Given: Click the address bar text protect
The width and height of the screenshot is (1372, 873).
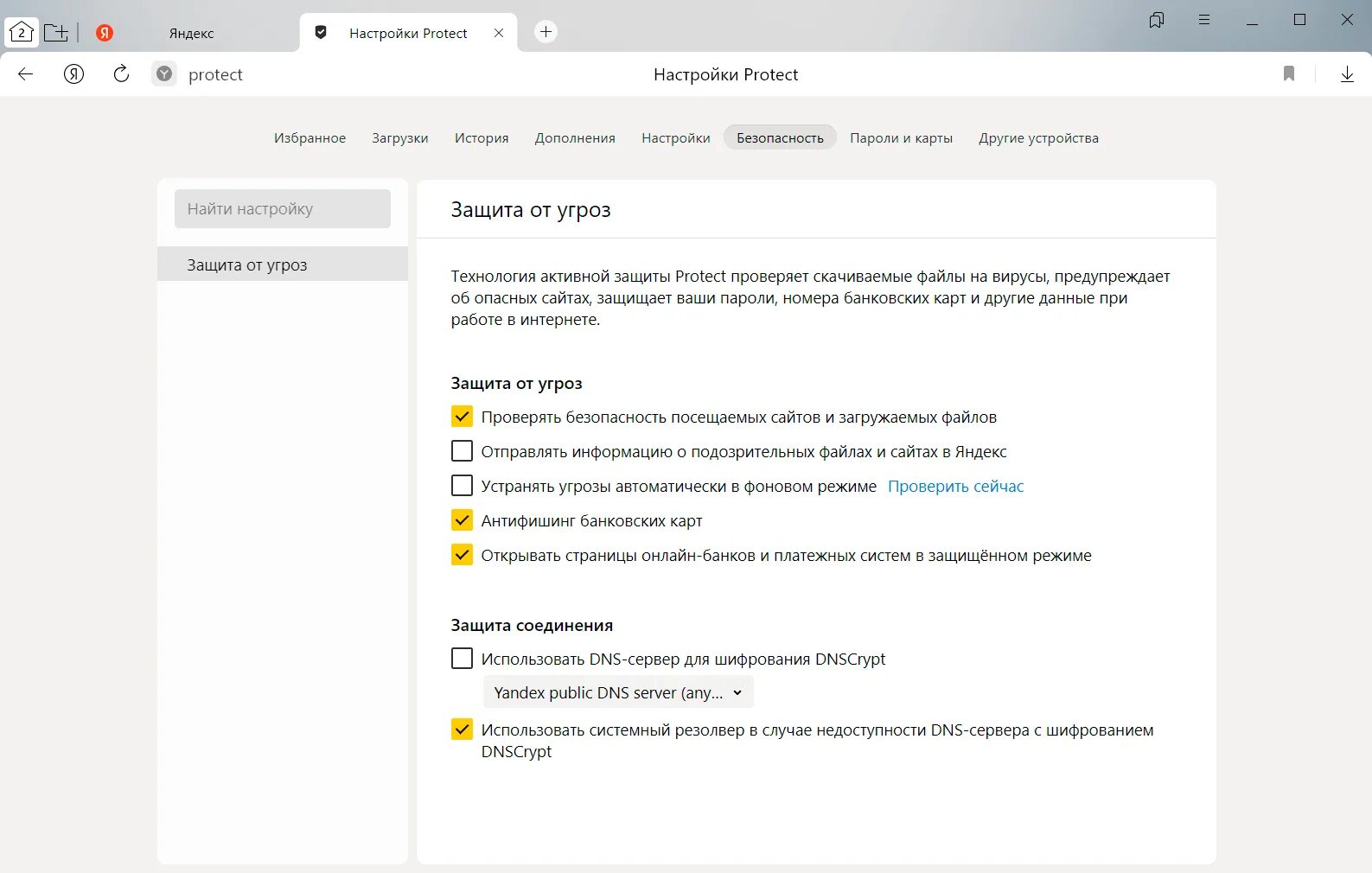Looking at the screenshot, I should 215,75.
